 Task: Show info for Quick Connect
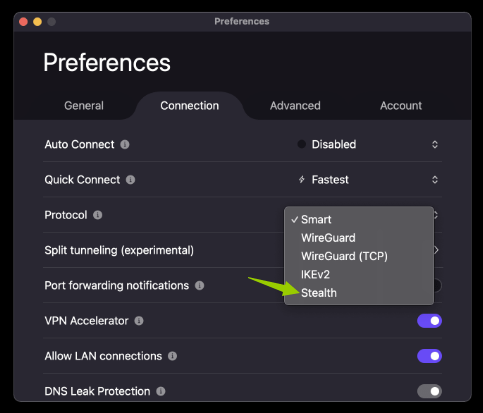(130, 180)
